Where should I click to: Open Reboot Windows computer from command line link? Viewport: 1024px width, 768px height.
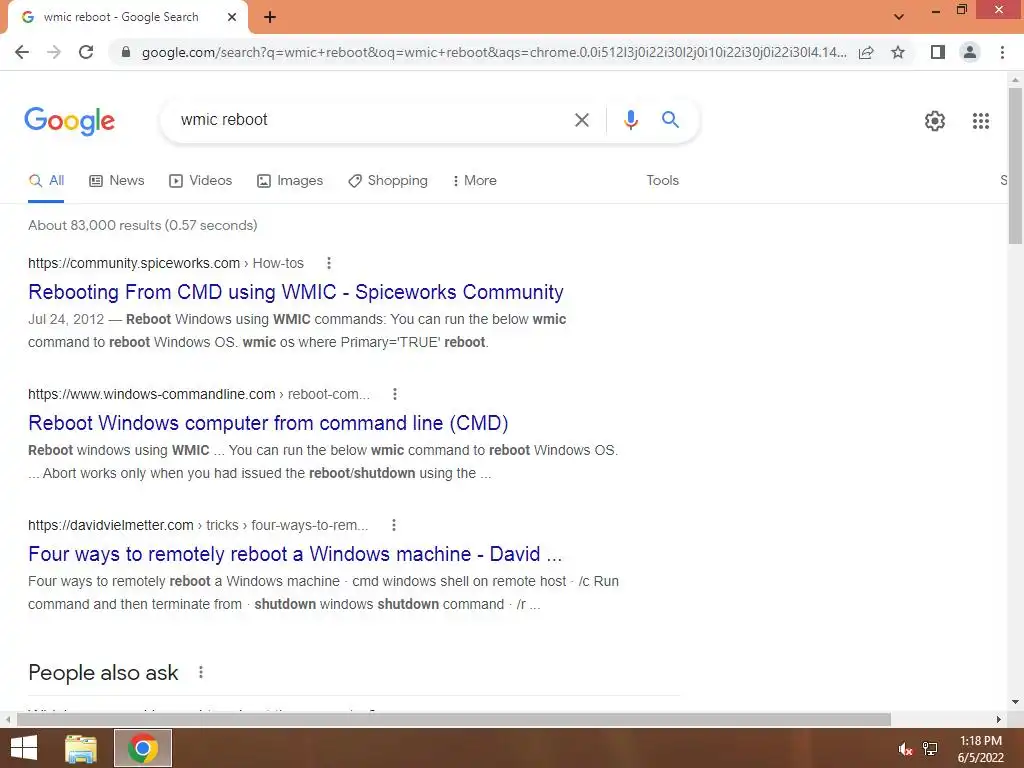pos(268,423)
